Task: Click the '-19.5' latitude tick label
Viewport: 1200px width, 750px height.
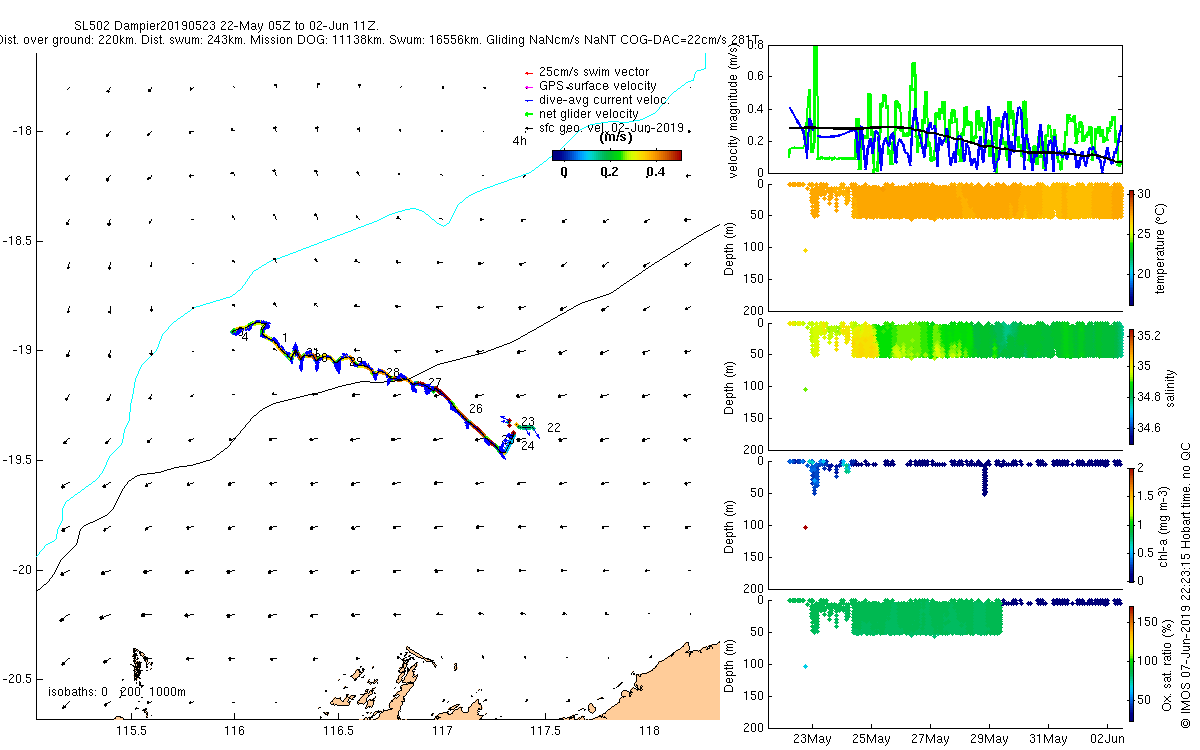Action: point(17,460)
